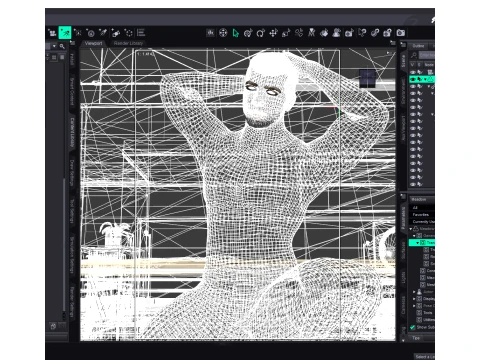This screenshot has height=360, width=480.
Task: Click the view cube in the viewport
Action: point(368,79)
